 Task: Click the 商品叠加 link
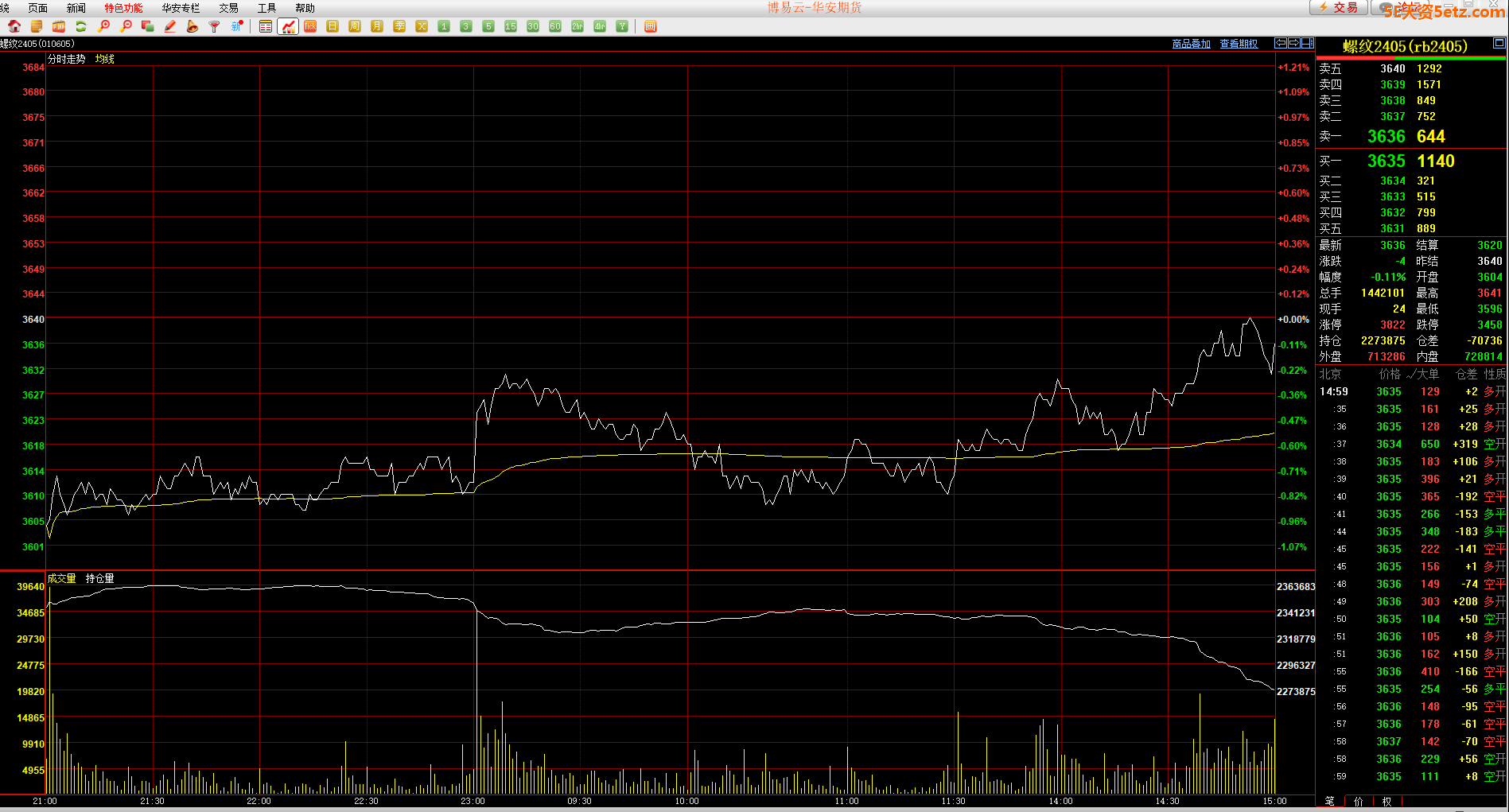point(1191,44)
